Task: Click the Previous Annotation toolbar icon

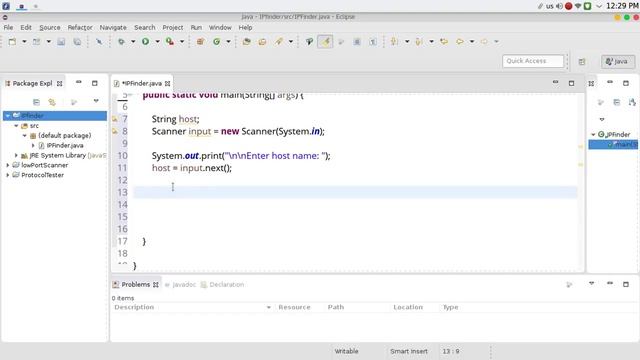Action: tap(419, 42)
